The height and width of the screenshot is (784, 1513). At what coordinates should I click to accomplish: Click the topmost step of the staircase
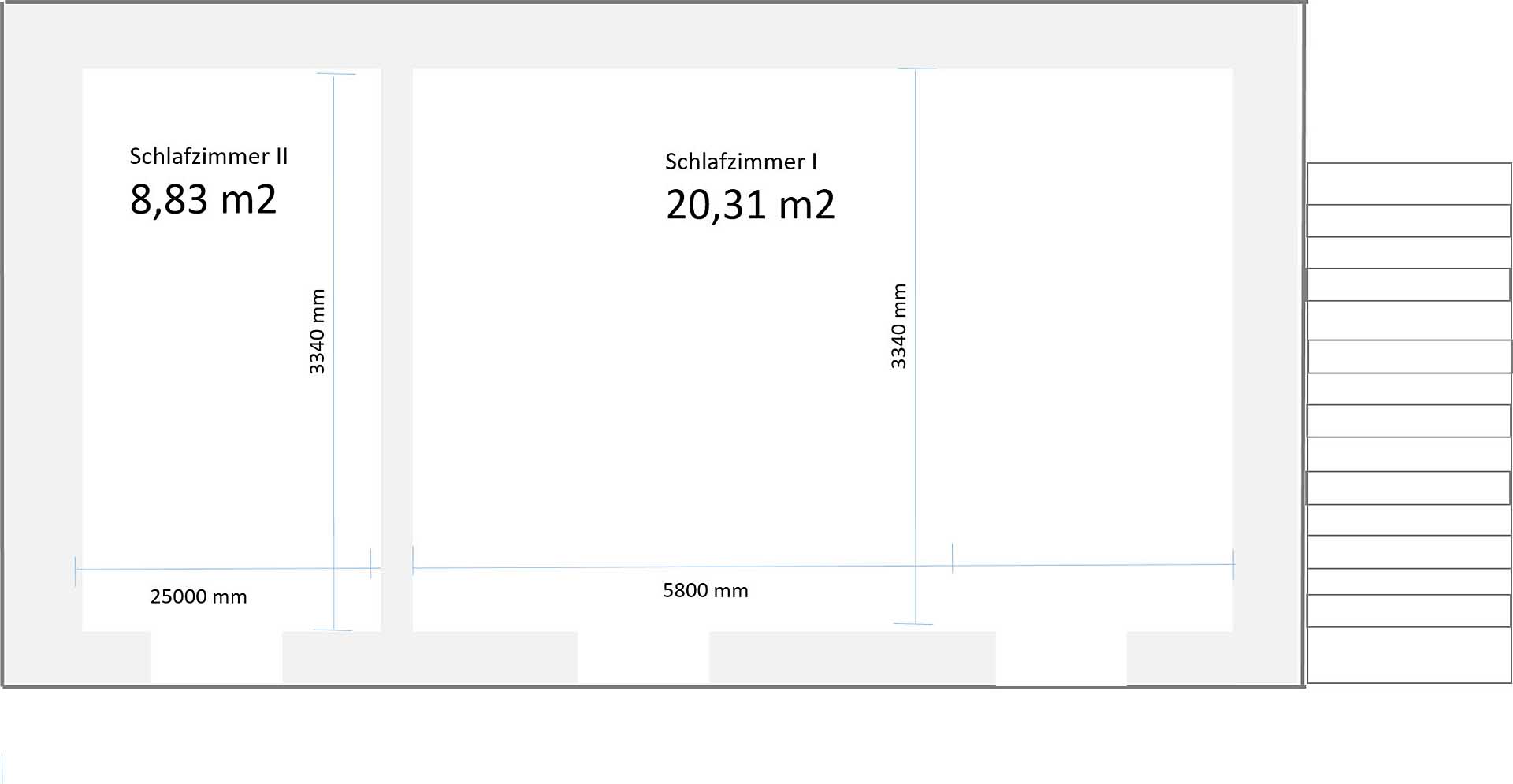1408,184
